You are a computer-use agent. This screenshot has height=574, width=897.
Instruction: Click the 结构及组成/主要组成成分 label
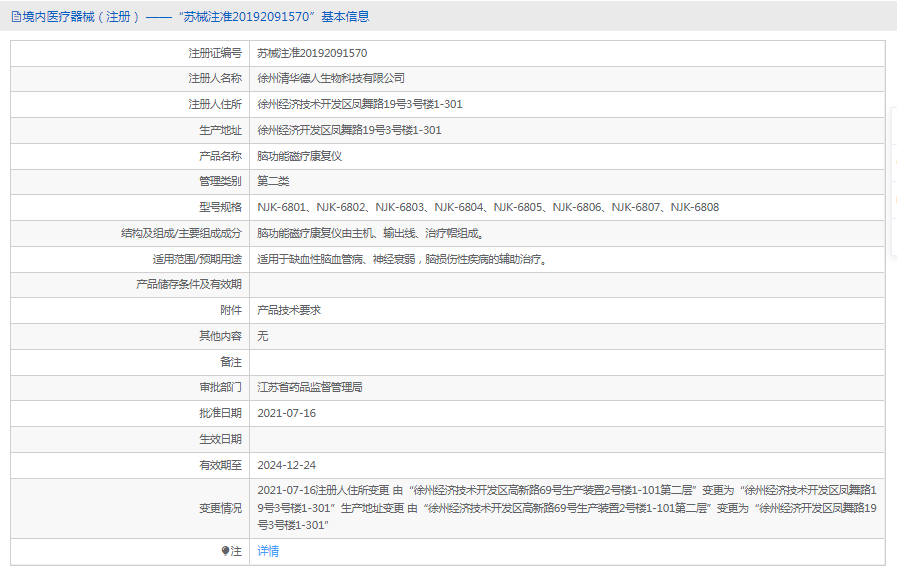pos(181,233)
